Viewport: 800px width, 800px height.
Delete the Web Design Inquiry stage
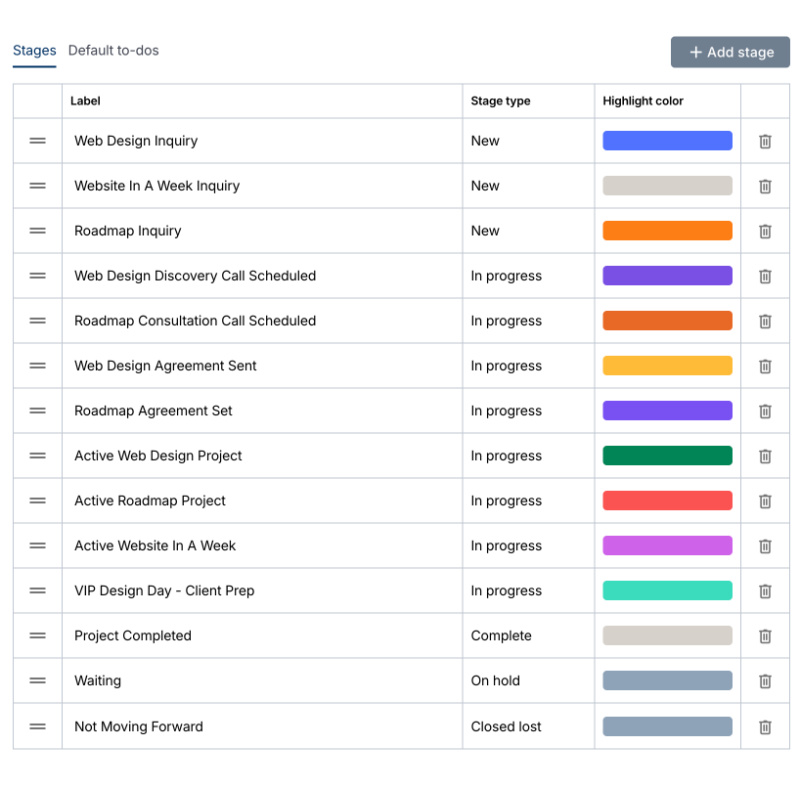[x=765, y=141]
